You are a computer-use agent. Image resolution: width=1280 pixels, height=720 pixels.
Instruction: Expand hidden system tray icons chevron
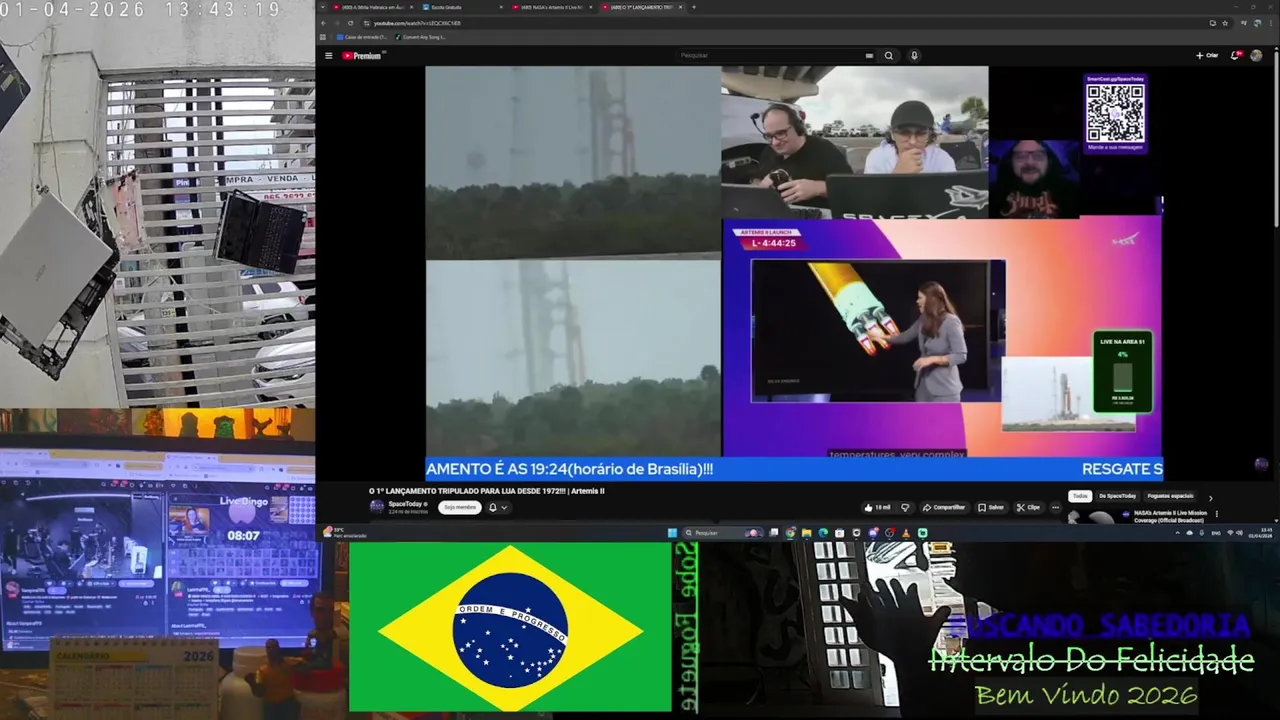pos(1177,533)
